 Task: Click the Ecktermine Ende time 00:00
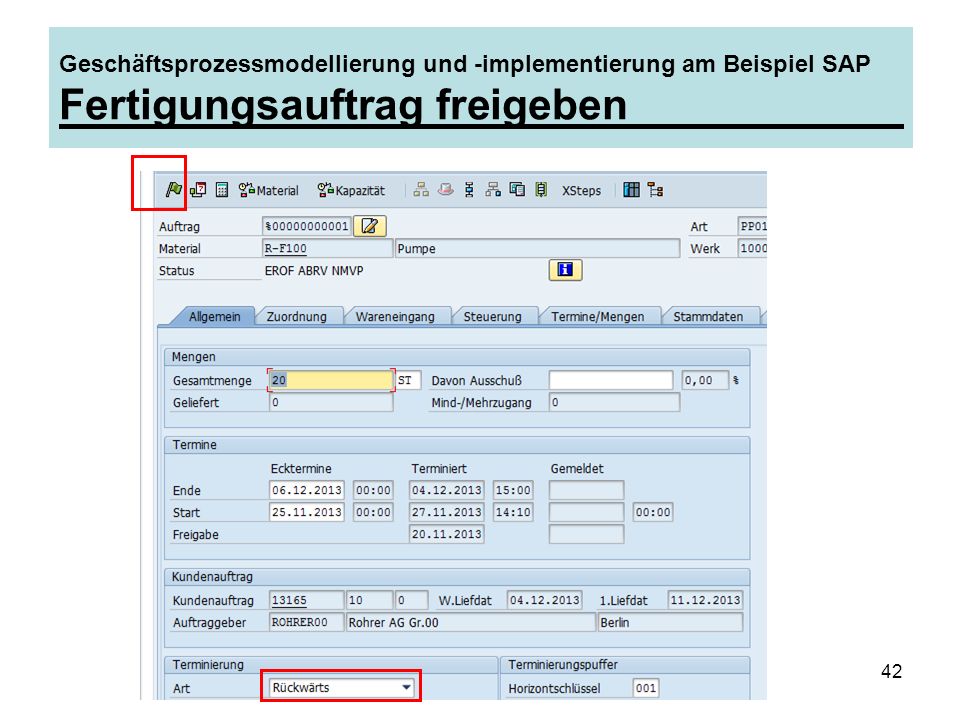coord(373,490)
